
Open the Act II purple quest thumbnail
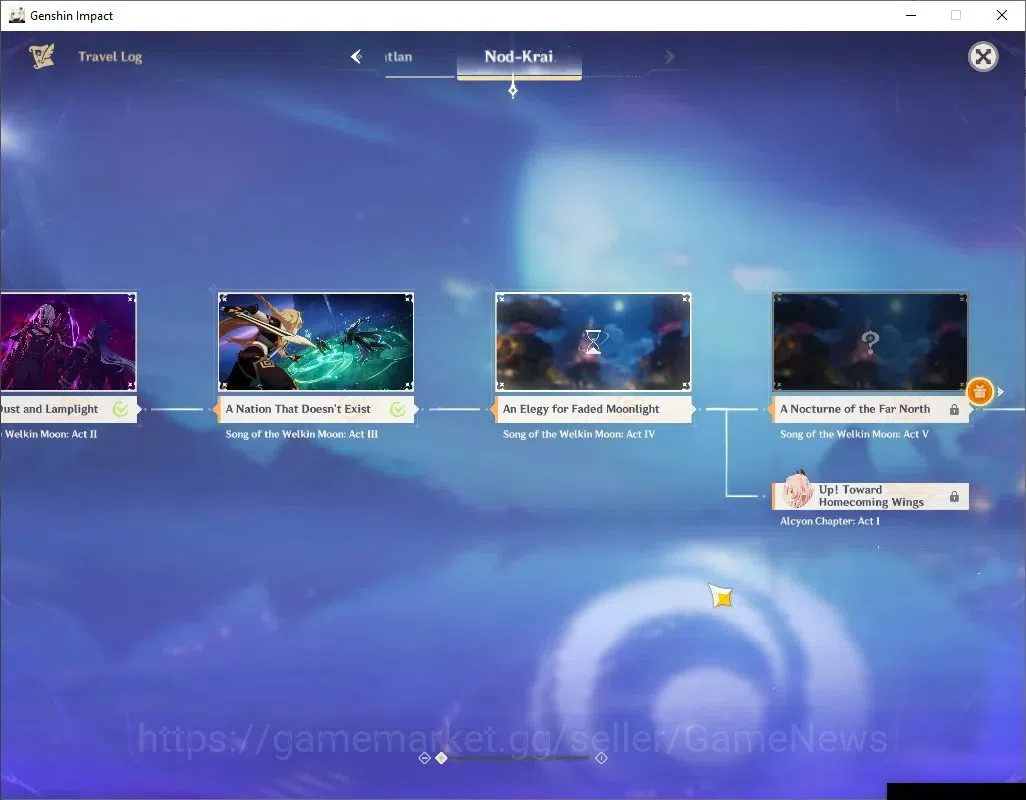pos(68,341)
